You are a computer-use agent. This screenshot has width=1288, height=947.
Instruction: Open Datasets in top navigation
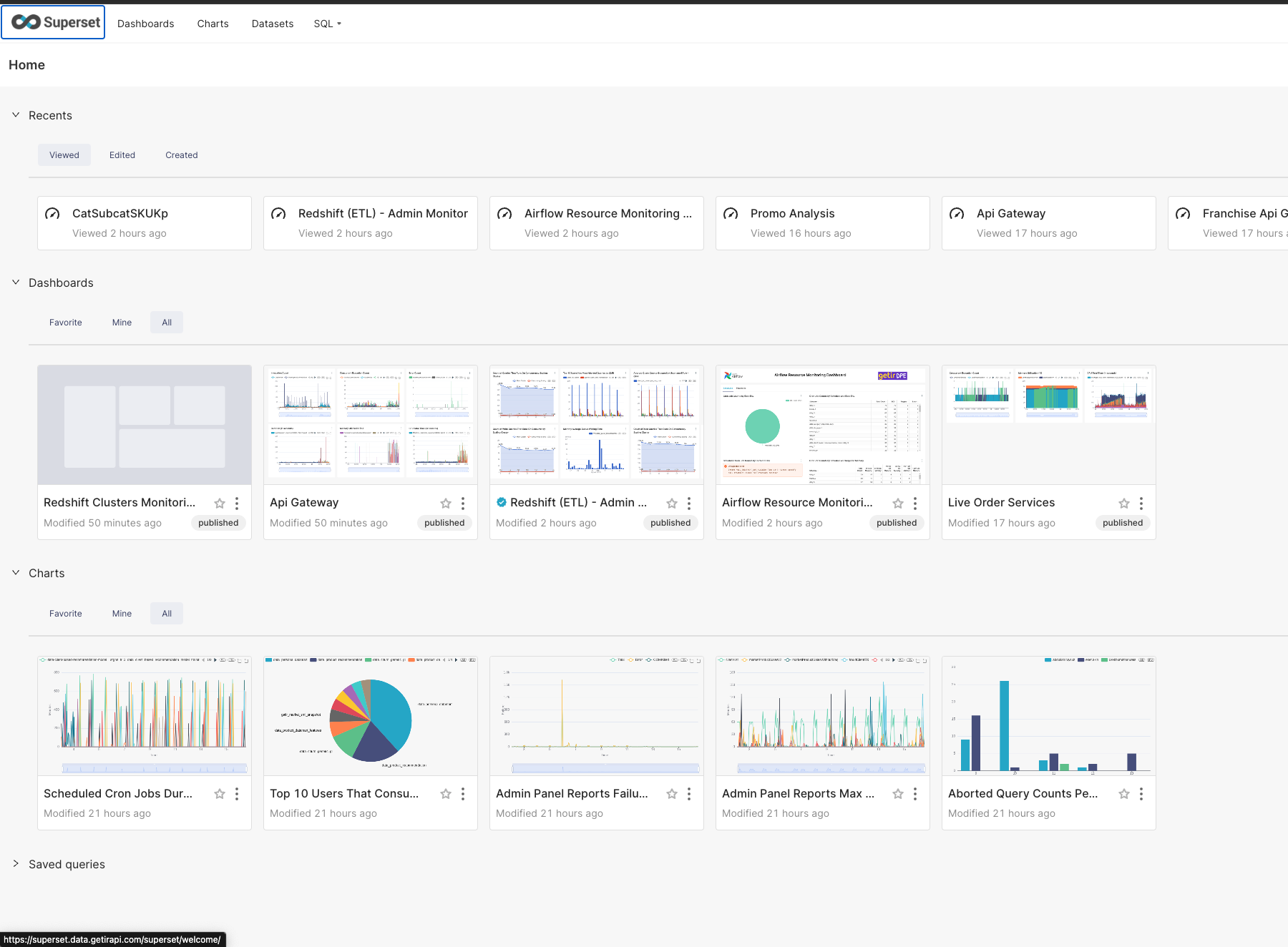coord(273,24)
